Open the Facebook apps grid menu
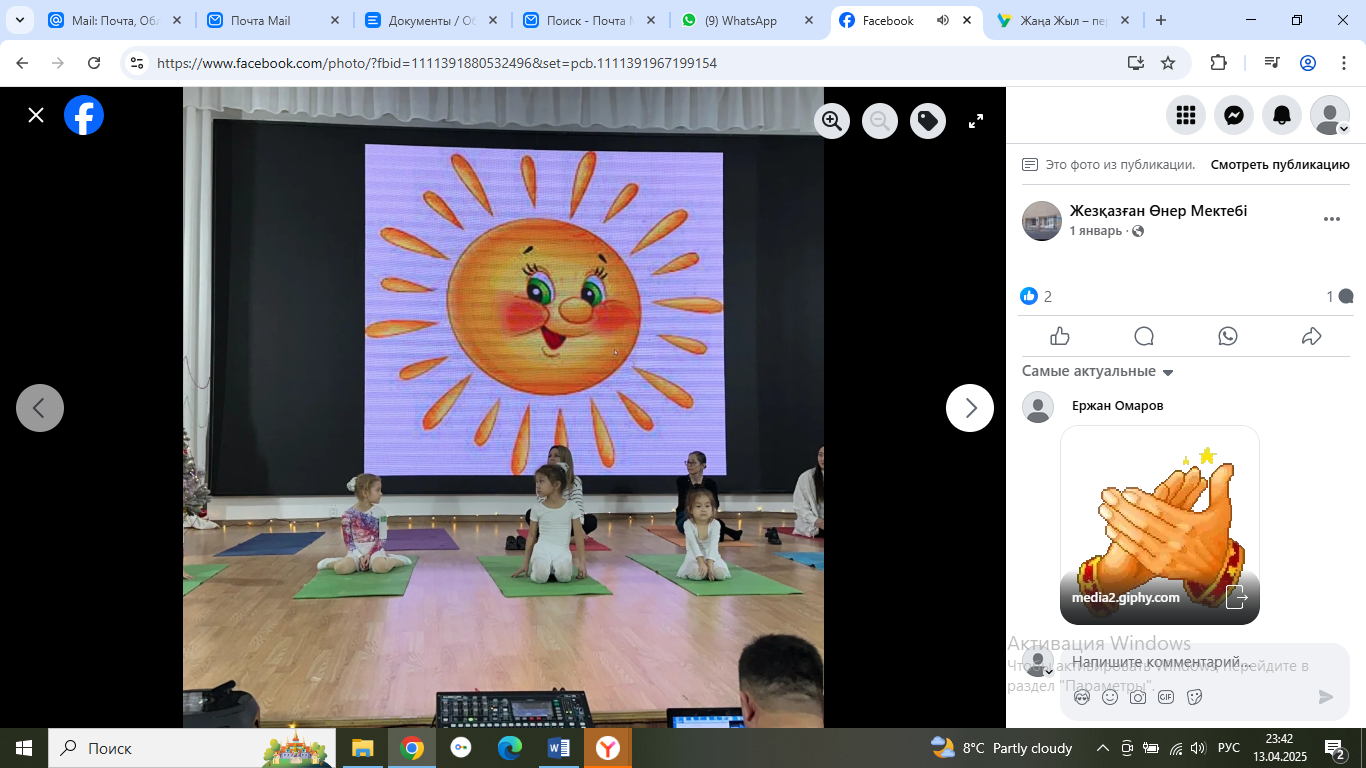 (x=1186, y=115)
